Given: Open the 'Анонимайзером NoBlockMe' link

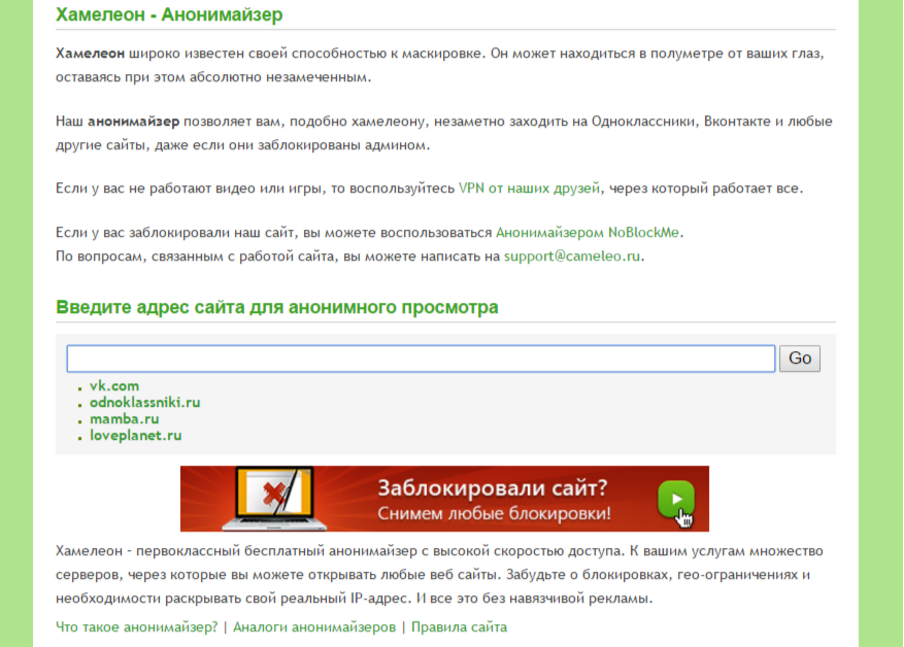Looking at the screenshot, I should coord(587,232).
